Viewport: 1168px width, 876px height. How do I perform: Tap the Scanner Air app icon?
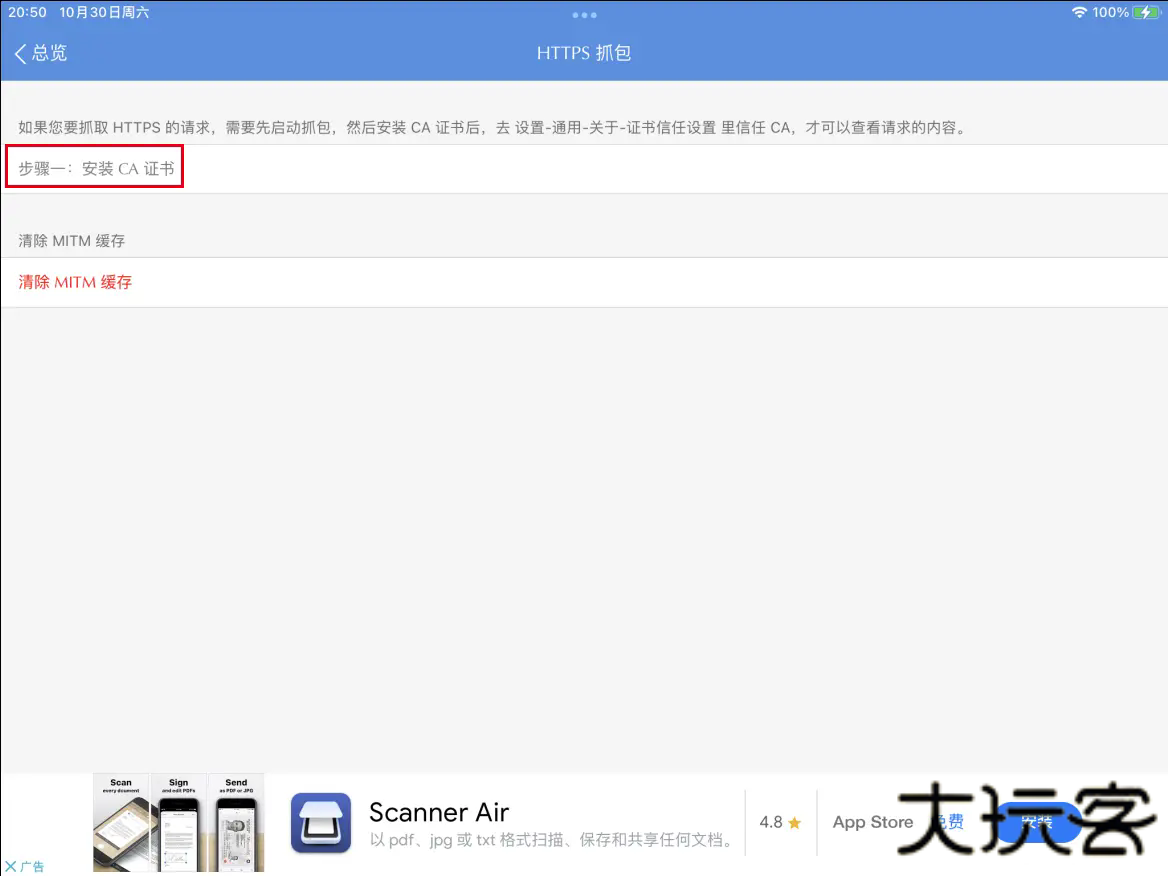(x=322, y=822)
